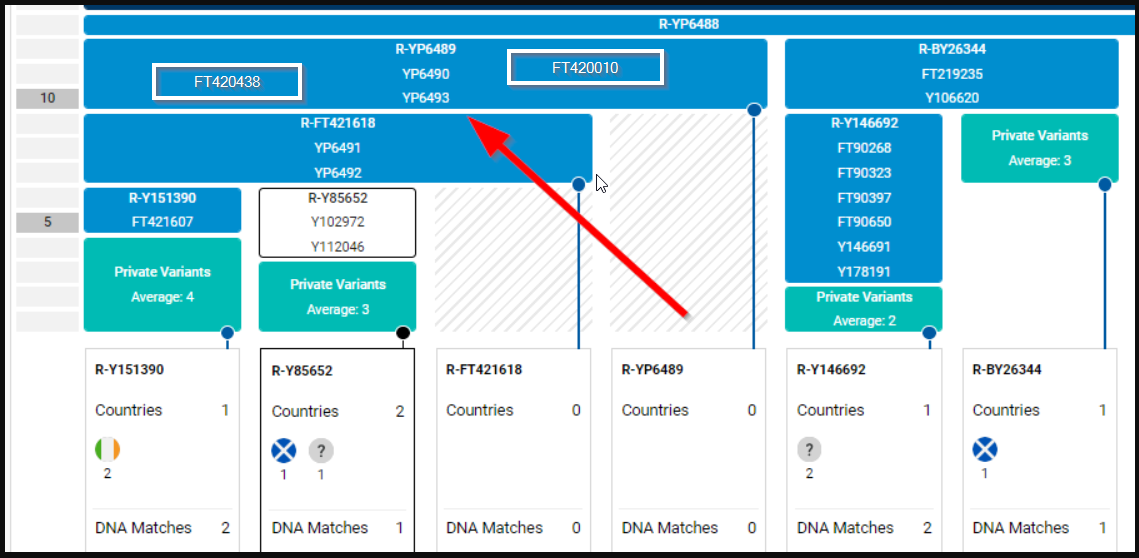The image size is (1139, 558).
Task: Click the FT420010 label box
Action: click(x=585, y=68)
